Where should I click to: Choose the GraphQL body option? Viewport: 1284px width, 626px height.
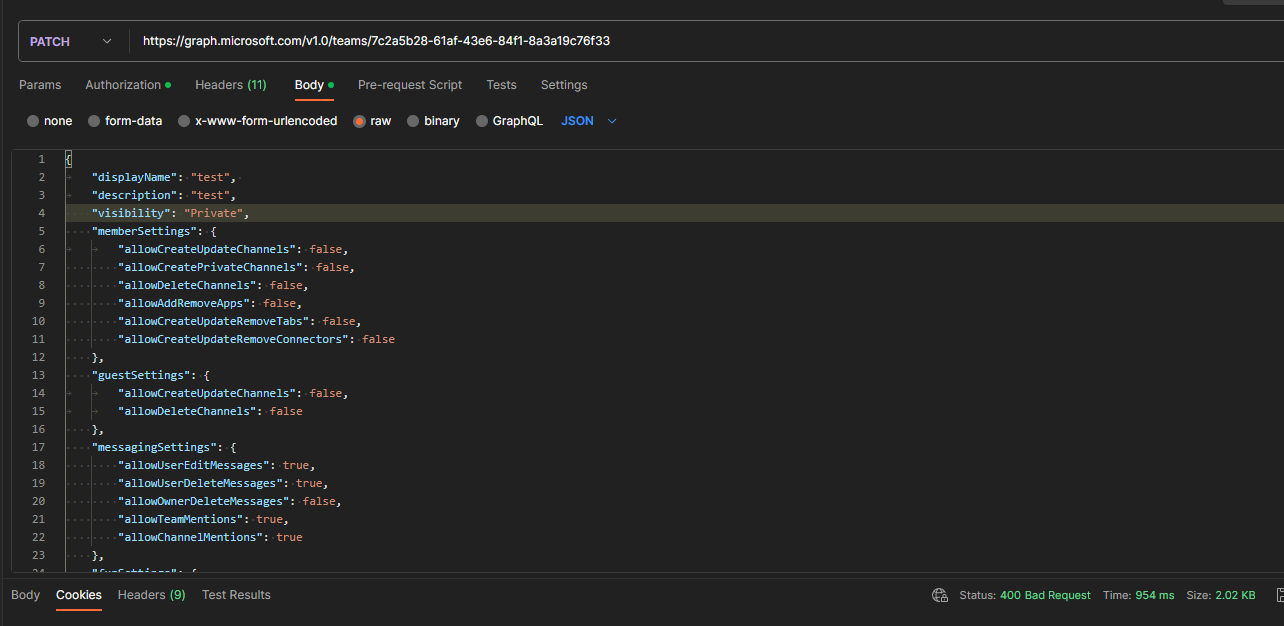click(x=509, y=120)
